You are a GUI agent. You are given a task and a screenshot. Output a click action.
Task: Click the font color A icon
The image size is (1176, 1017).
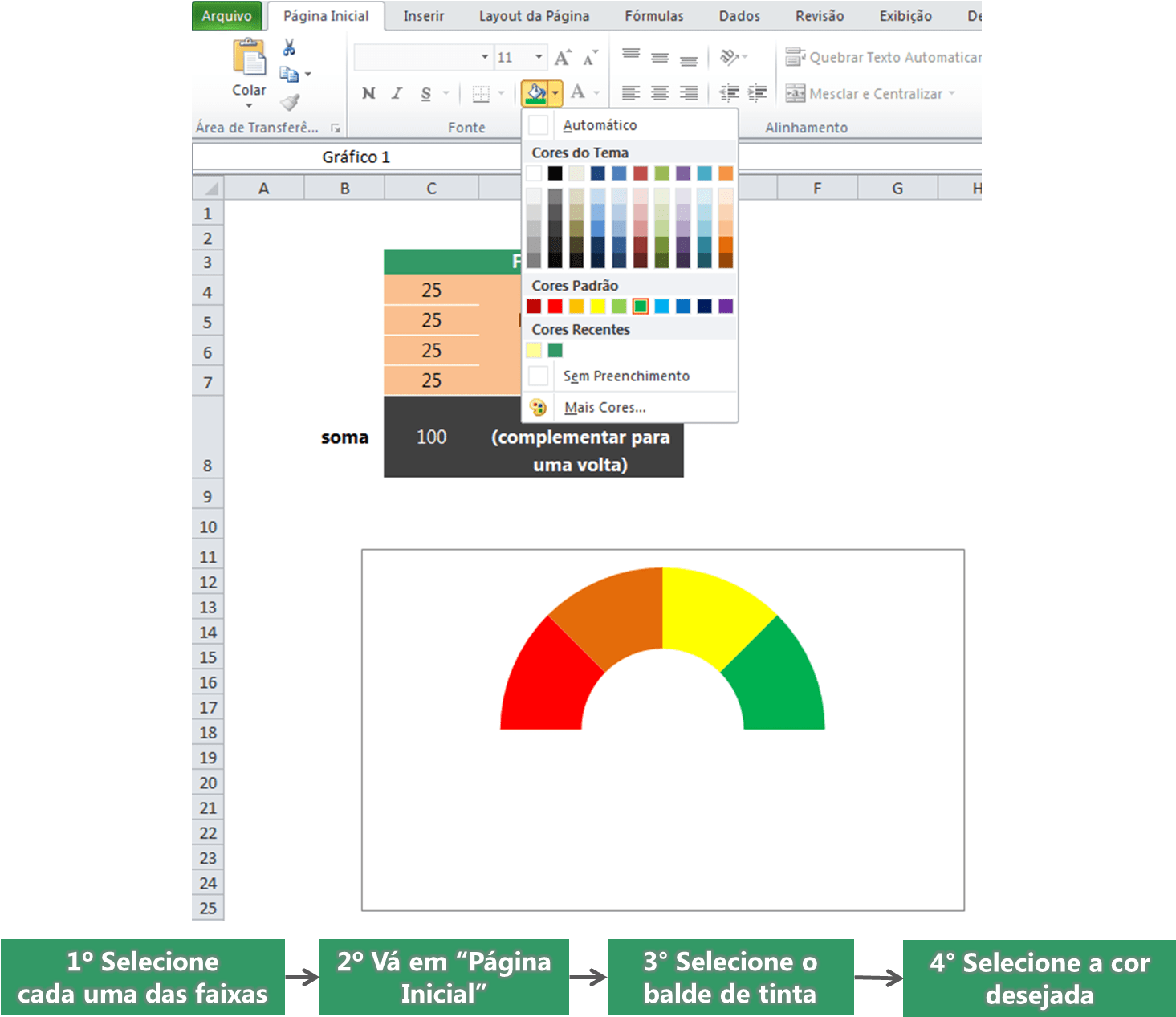[578, 92]
